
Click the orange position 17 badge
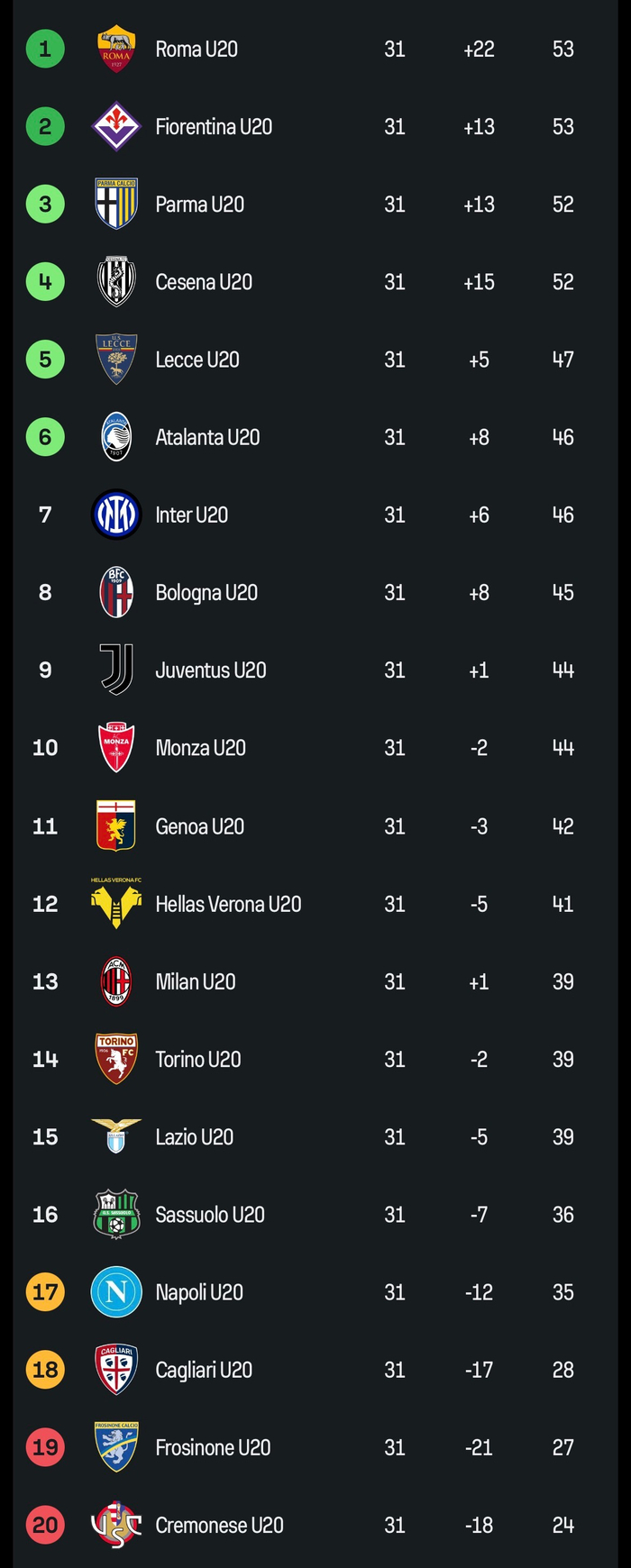pos(45,1291)
